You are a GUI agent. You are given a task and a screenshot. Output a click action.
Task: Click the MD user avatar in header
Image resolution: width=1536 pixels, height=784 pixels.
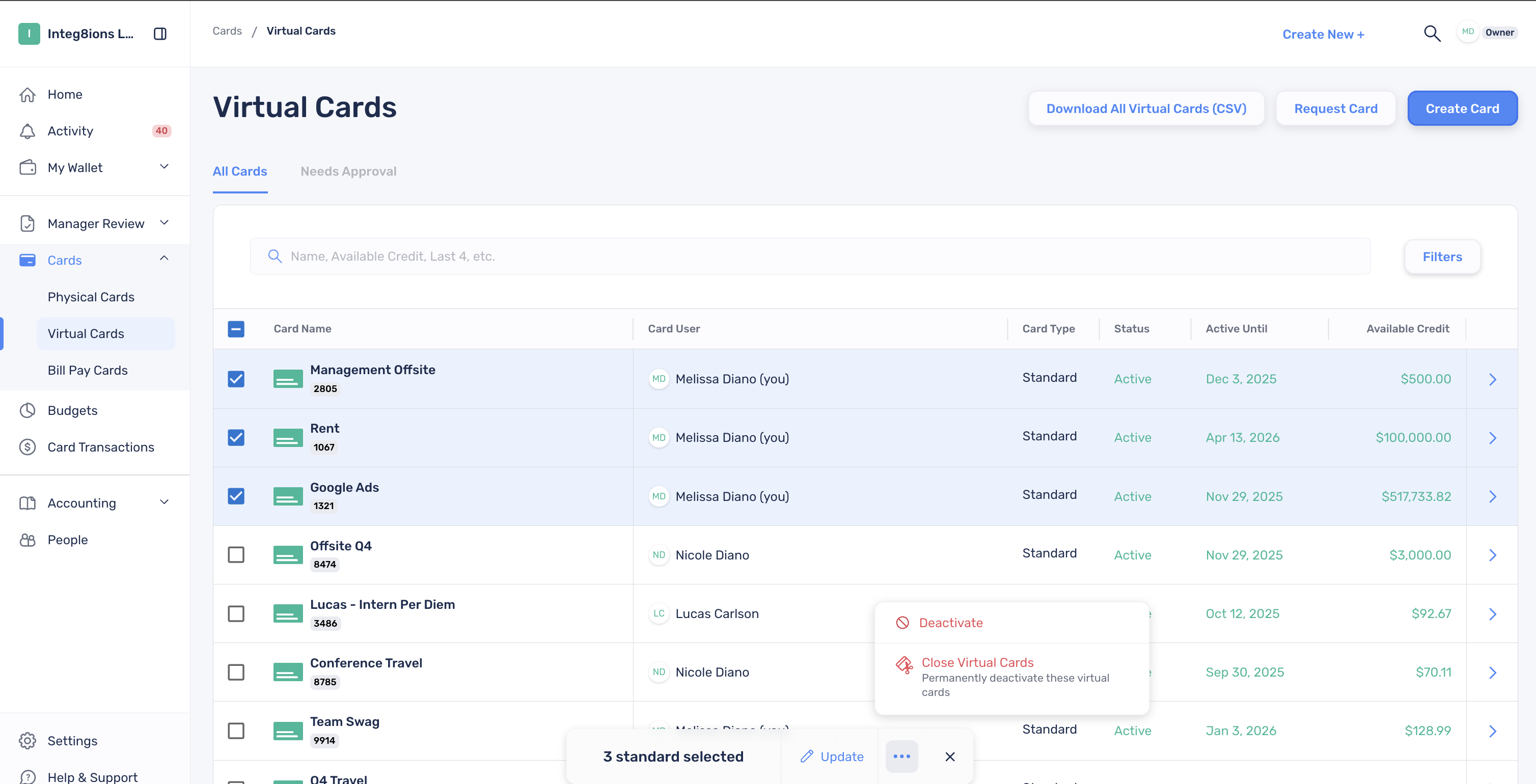click(1467, 32)
